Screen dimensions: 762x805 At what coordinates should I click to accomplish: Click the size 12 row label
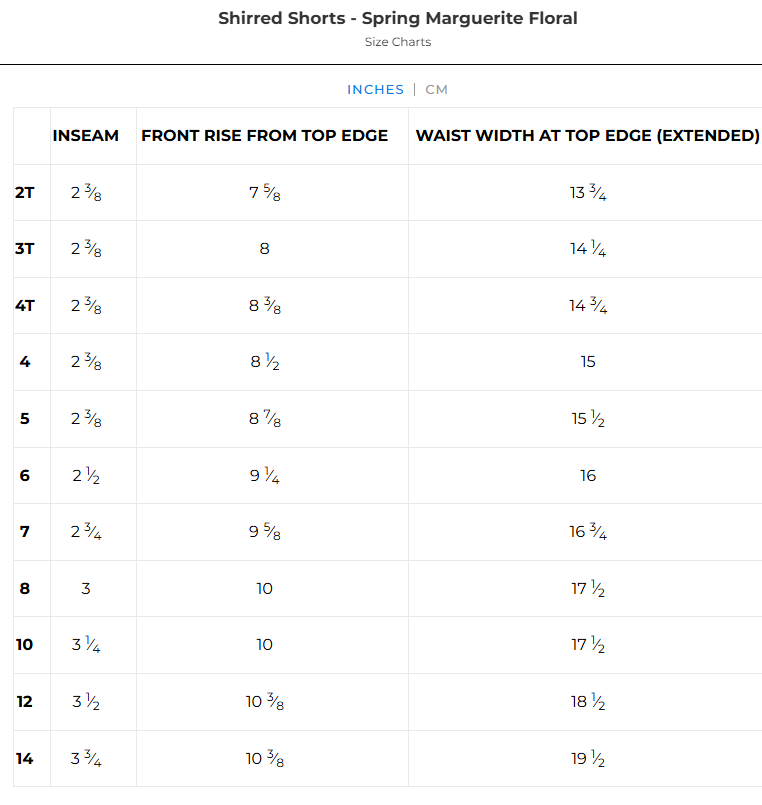[x=25, y=701]
